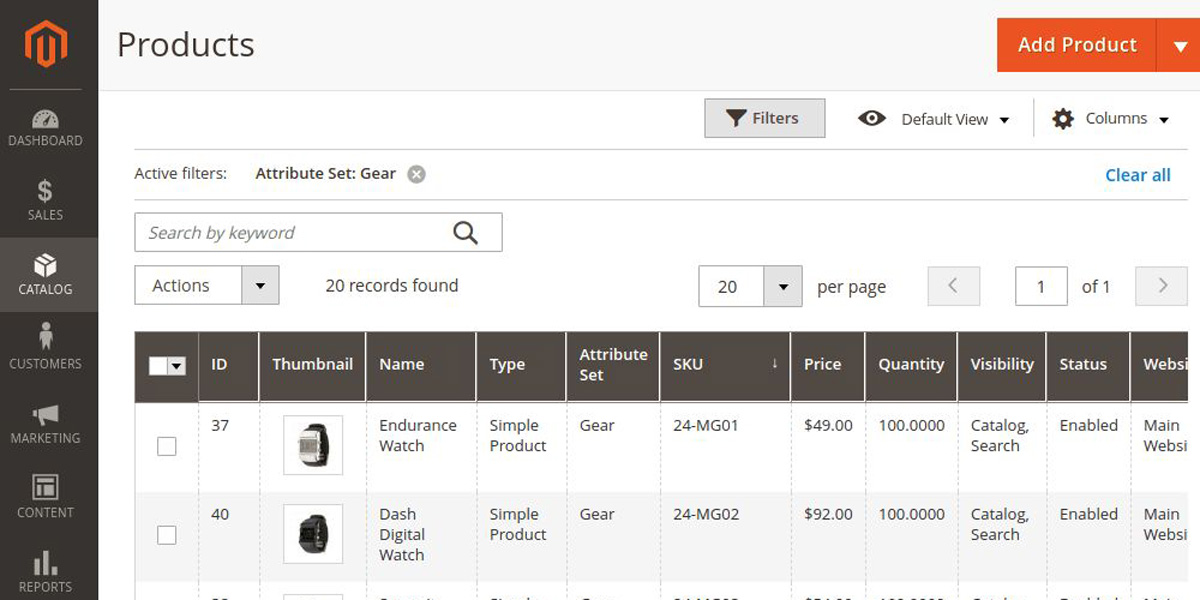Image resolution: width=1200 pixels, height=600 pixels.
Task: Click the search magnifier icon
Action: [465, 233]
